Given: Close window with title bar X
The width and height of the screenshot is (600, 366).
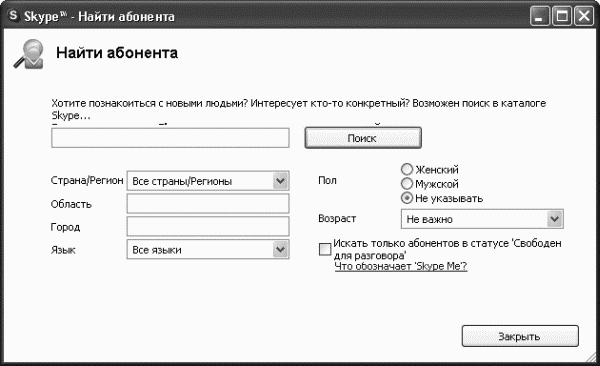Looking at the screenshot, I should click(x=584, y=16).
